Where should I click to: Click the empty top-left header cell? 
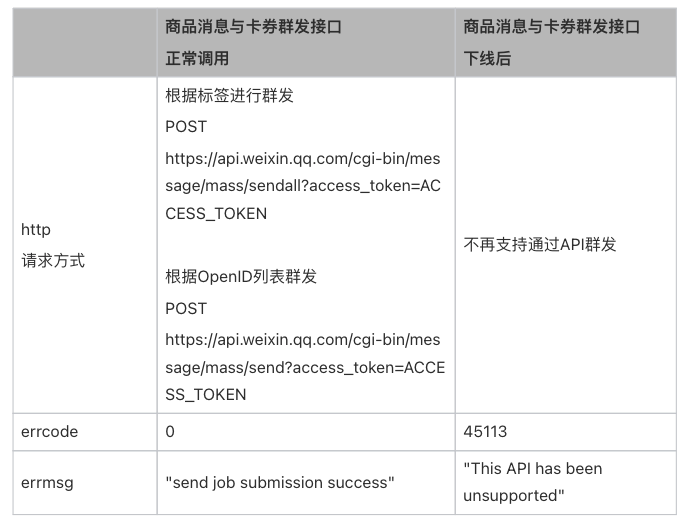click(82, 43)
